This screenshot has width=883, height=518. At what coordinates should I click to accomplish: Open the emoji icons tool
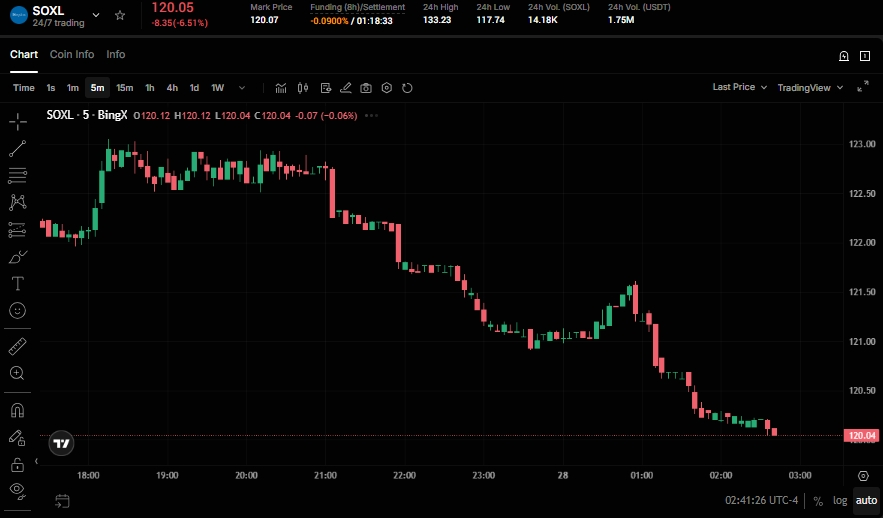pos(17,311)
